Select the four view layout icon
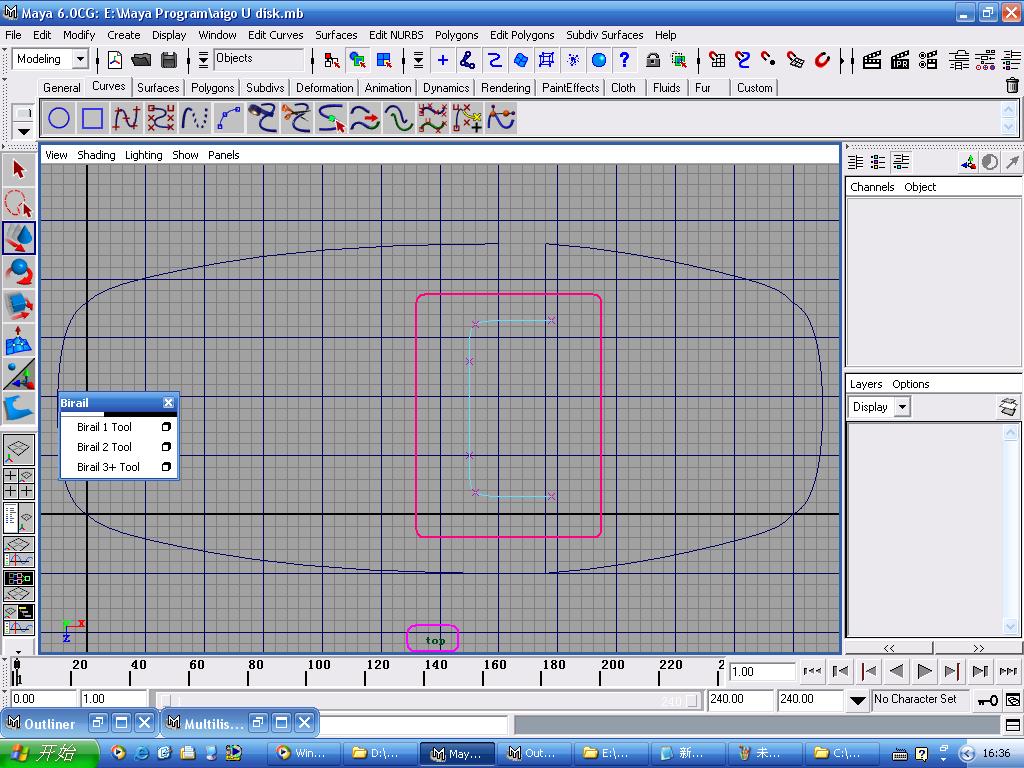Screen dimensions: 1024x768 pos(19,483)
